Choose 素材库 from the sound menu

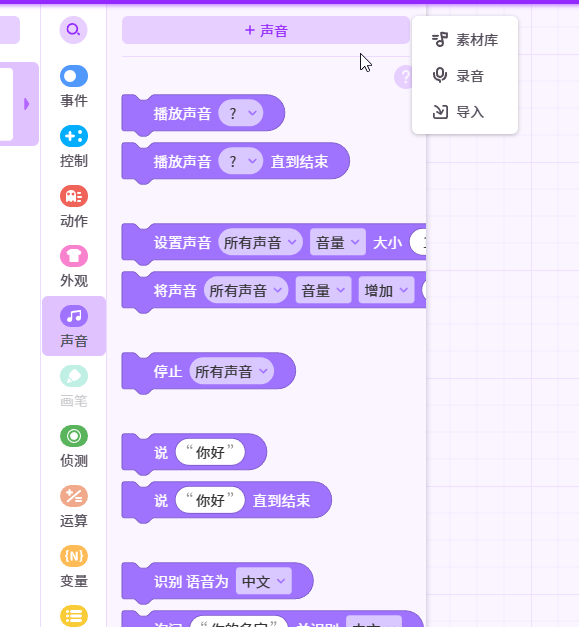pyautogui.click(x=465, y=40)
